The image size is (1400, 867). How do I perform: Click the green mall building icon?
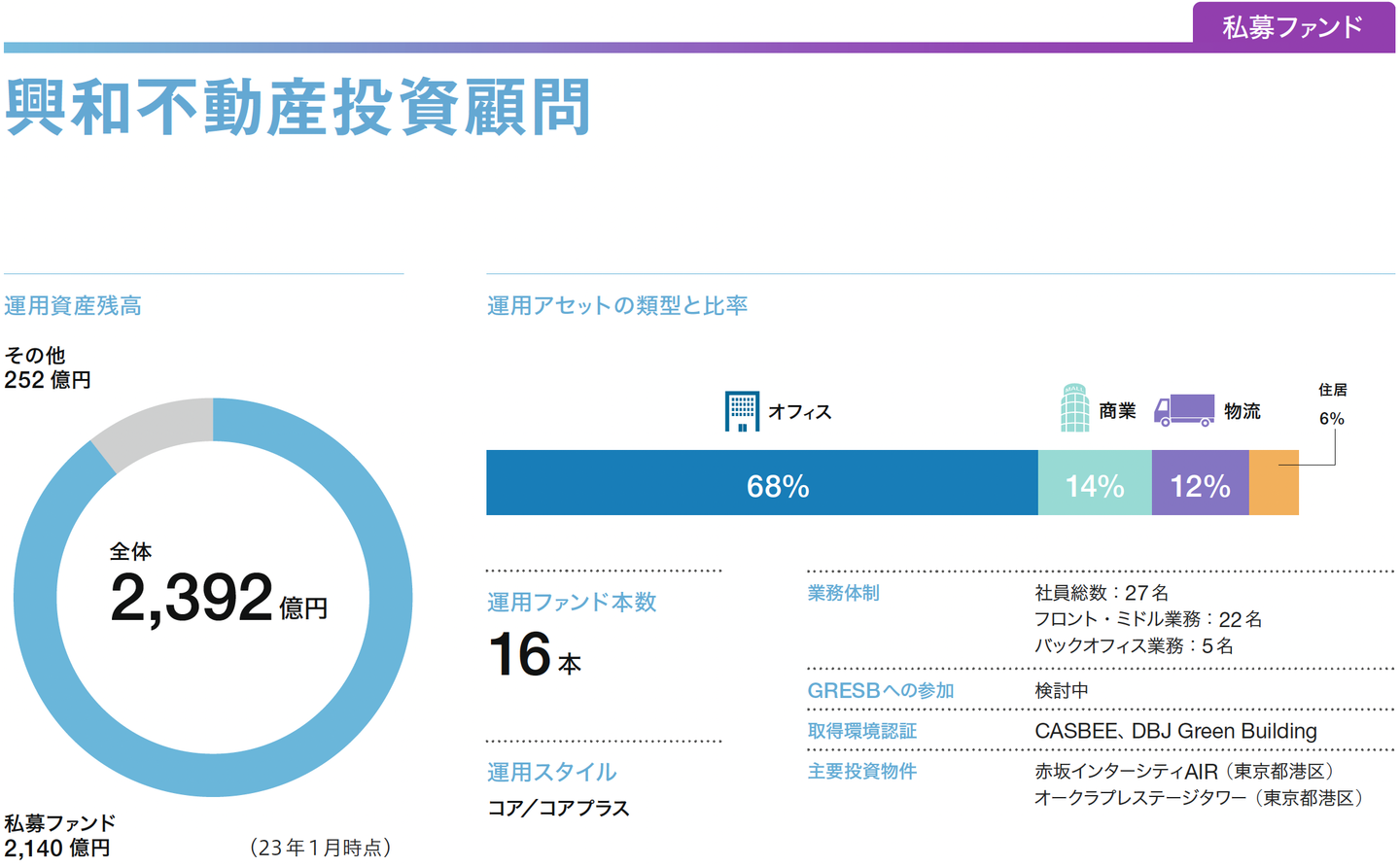(1073, 408)
